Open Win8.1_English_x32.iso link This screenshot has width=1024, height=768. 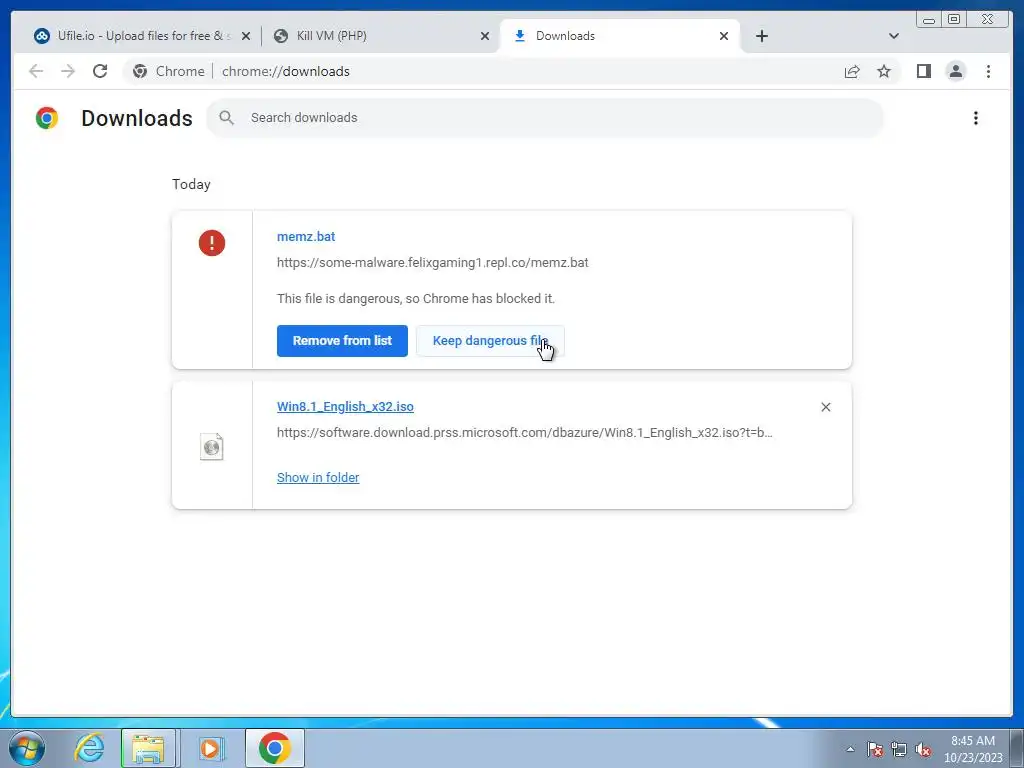345,406
